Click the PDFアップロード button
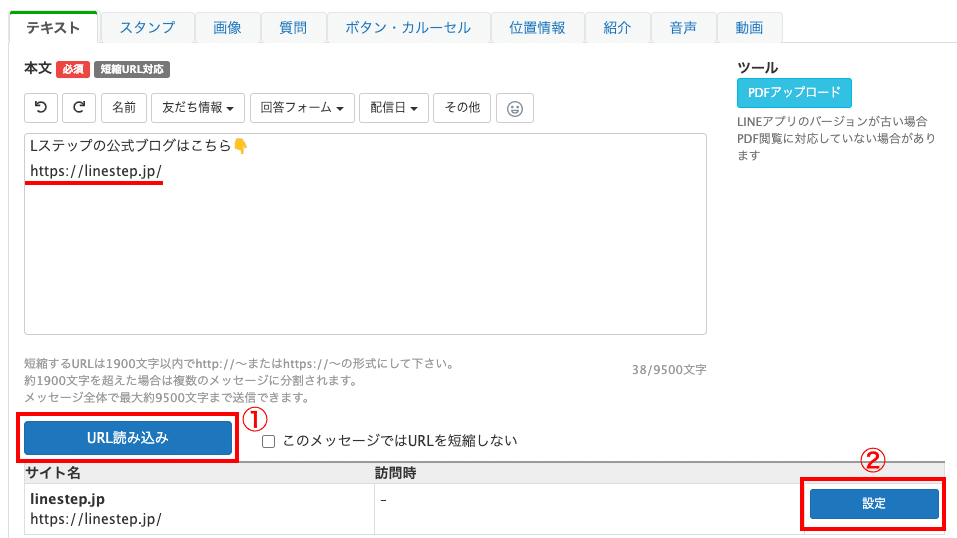Screen dimensions: 957x538 (794, 93)
